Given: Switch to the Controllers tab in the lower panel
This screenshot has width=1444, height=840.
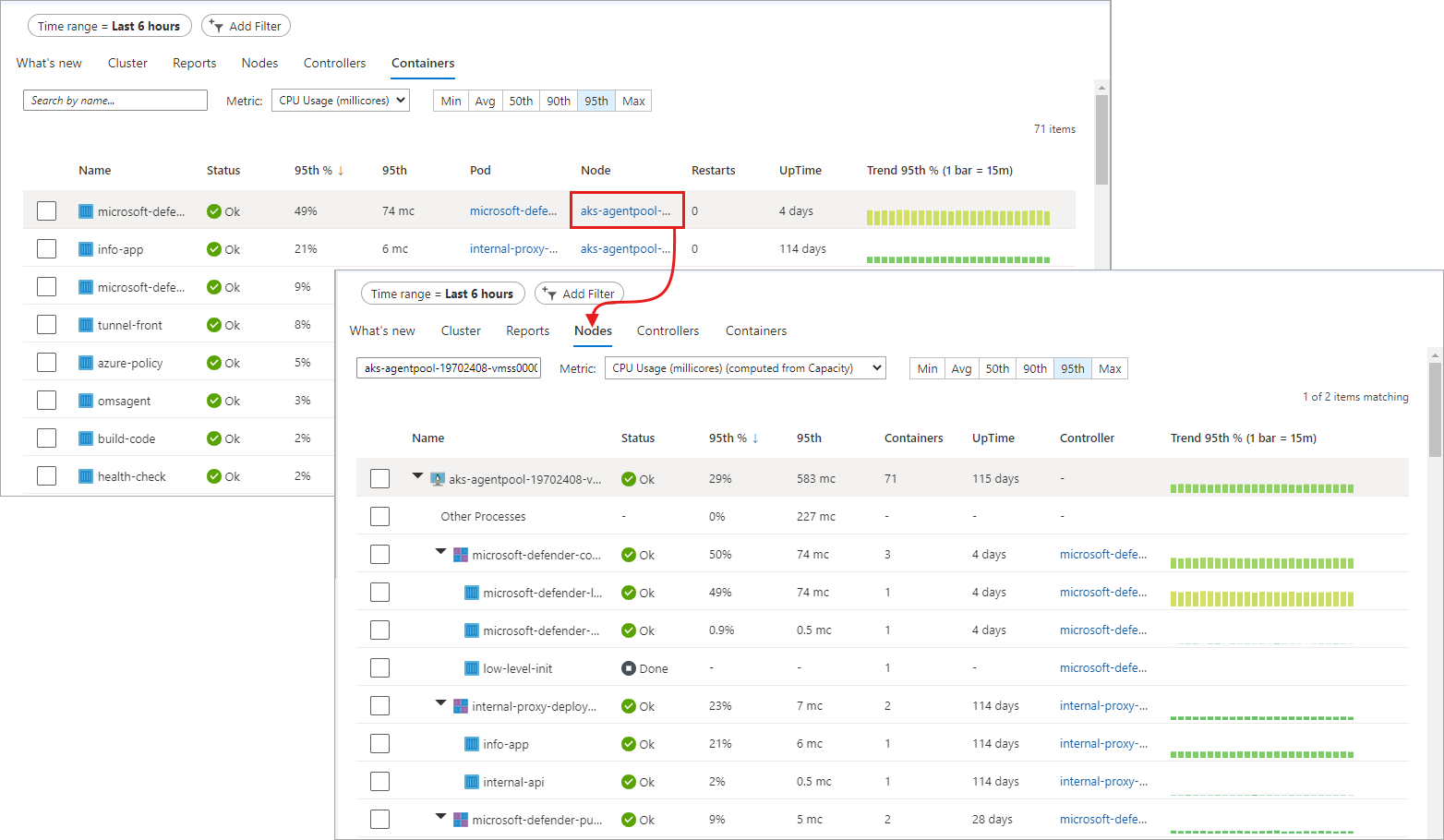Looking at the screenshot, I should 668,330.
